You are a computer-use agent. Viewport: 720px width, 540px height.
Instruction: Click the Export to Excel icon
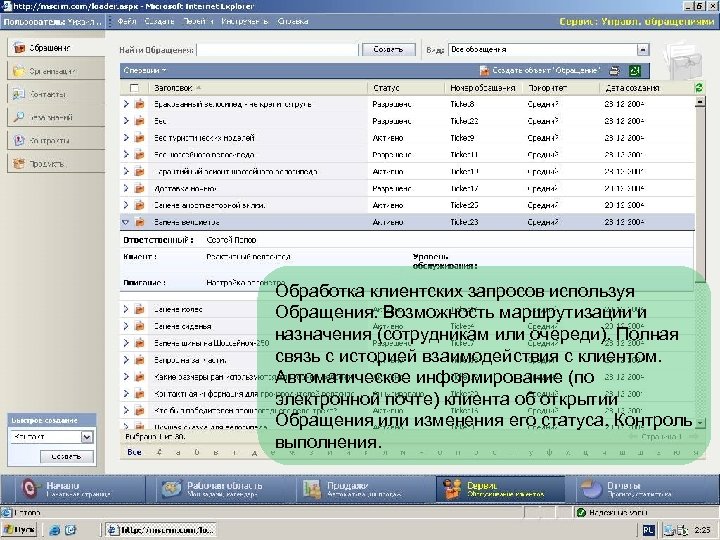pos(635,71)
